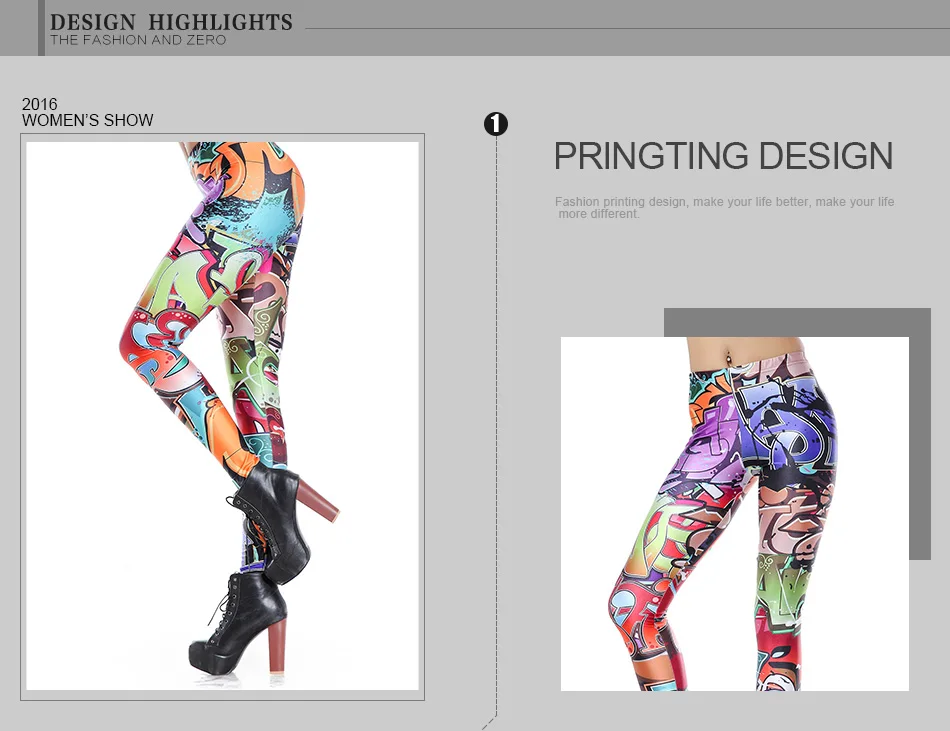Click THE FASHION AND ZERO subtitle

coord(138,40)
